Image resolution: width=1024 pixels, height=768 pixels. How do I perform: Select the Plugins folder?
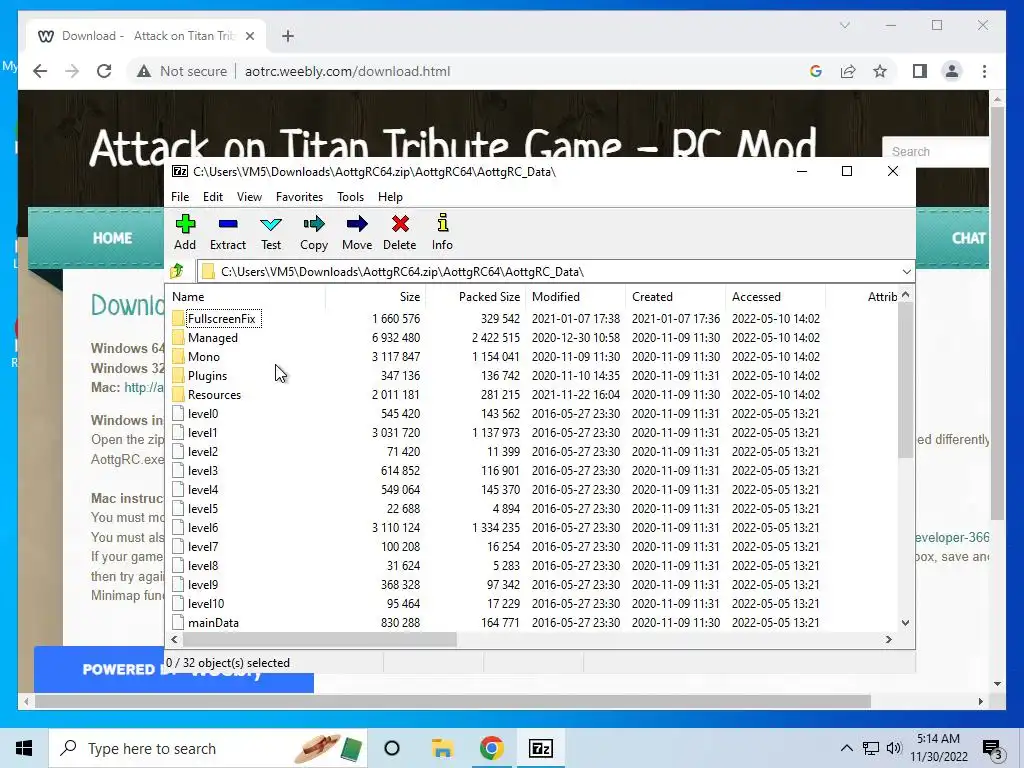207,376
